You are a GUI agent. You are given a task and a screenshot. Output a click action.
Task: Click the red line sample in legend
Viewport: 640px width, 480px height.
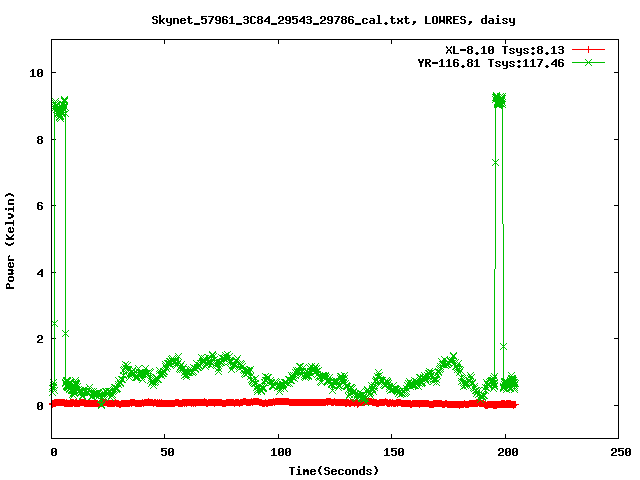point(588,50)
